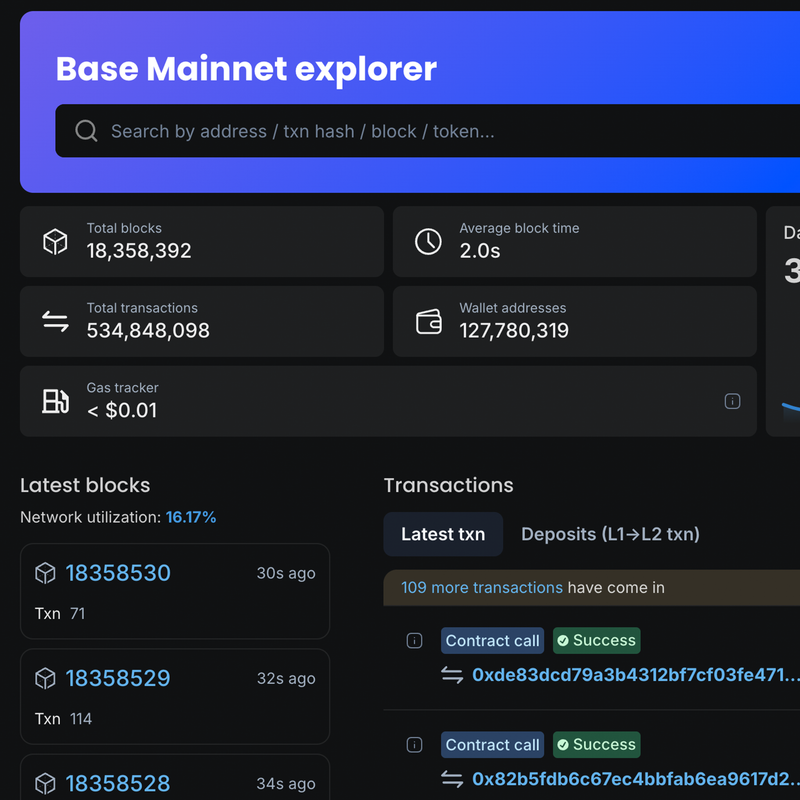Click the Total transactions arrows icon
This screenshot has height=800, width=800.
coord(55,321)
